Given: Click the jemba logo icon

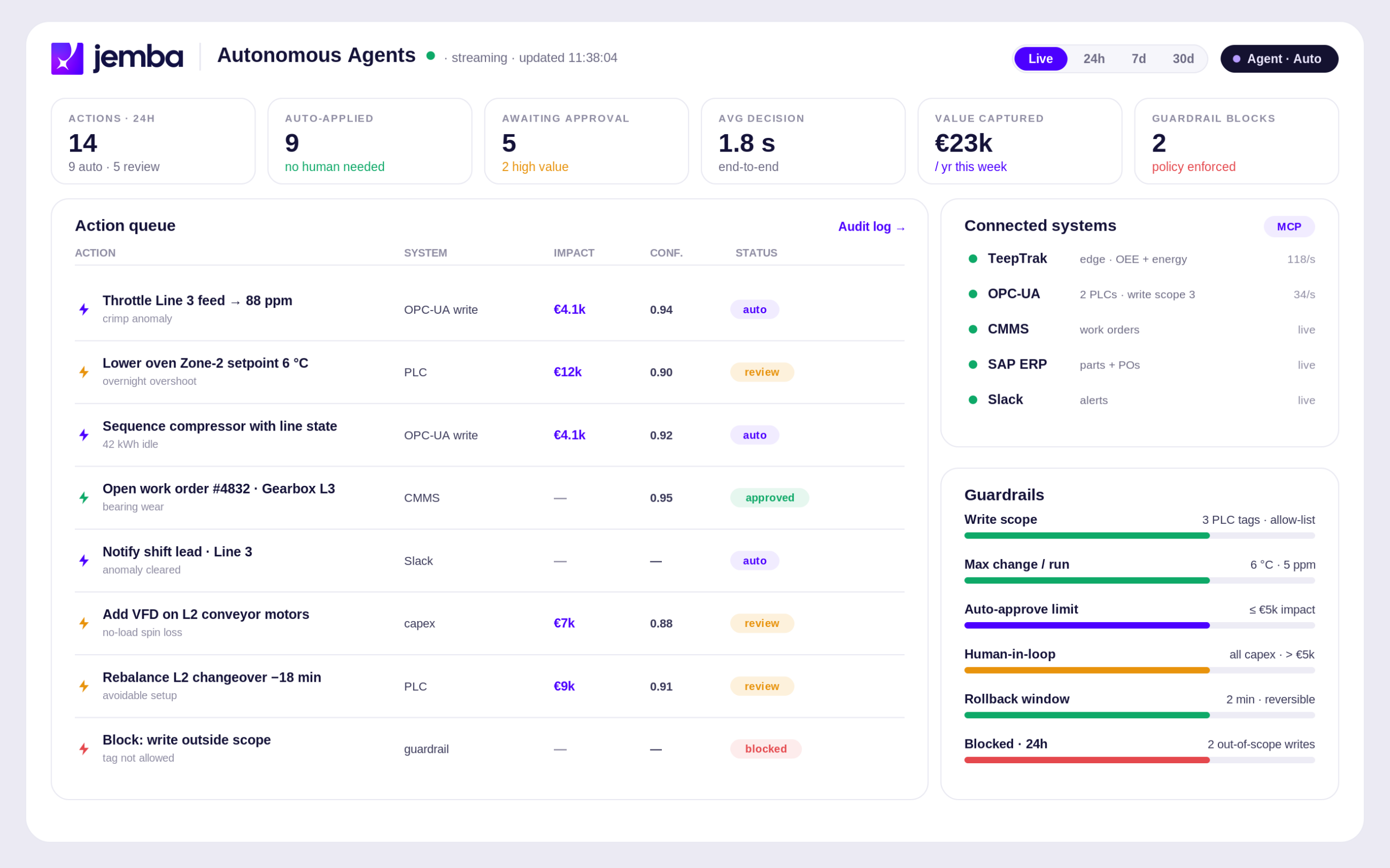Looking at the screenshot, I should pyautogui.click(x=67, y=59).
